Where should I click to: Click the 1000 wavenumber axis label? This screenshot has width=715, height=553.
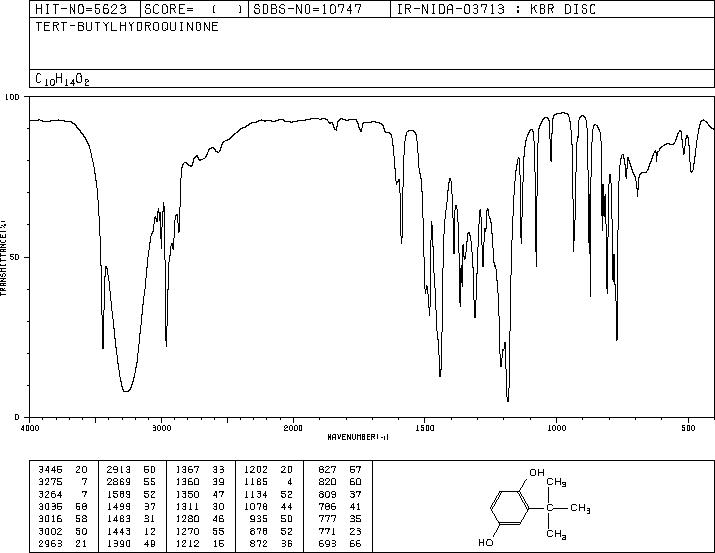[x=556, y=428]
